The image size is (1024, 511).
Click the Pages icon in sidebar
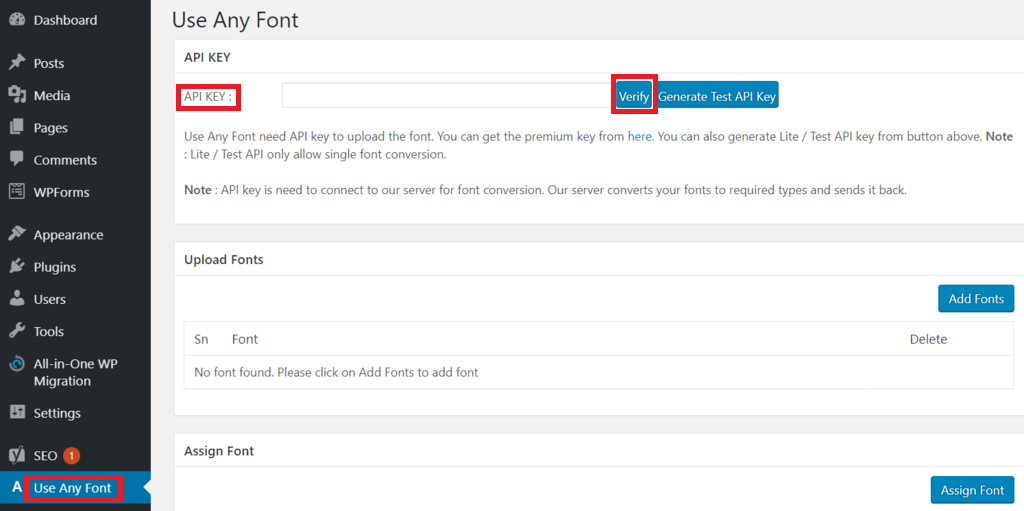pyautogui.click(x=17, y=127)
